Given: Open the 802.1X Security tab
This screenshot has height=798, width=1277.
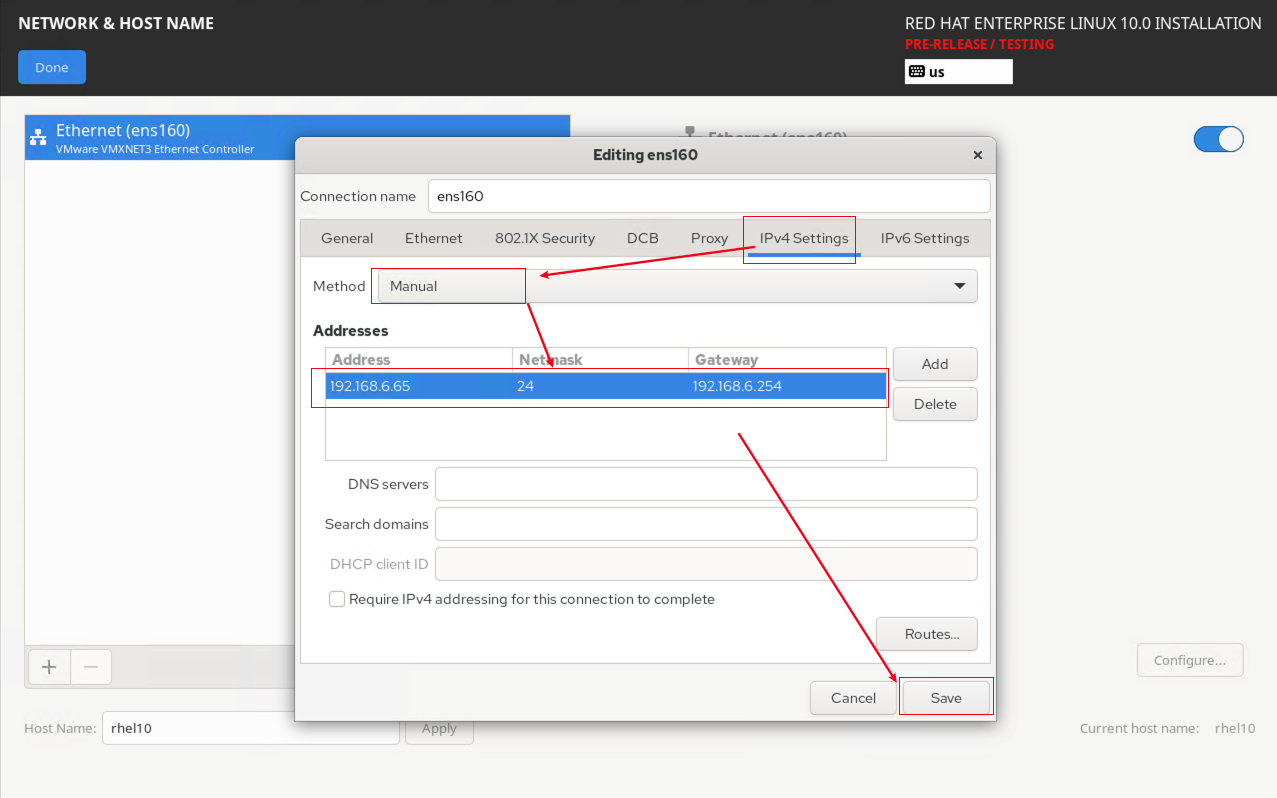Looking at the screenshot, I should point(545,238).
